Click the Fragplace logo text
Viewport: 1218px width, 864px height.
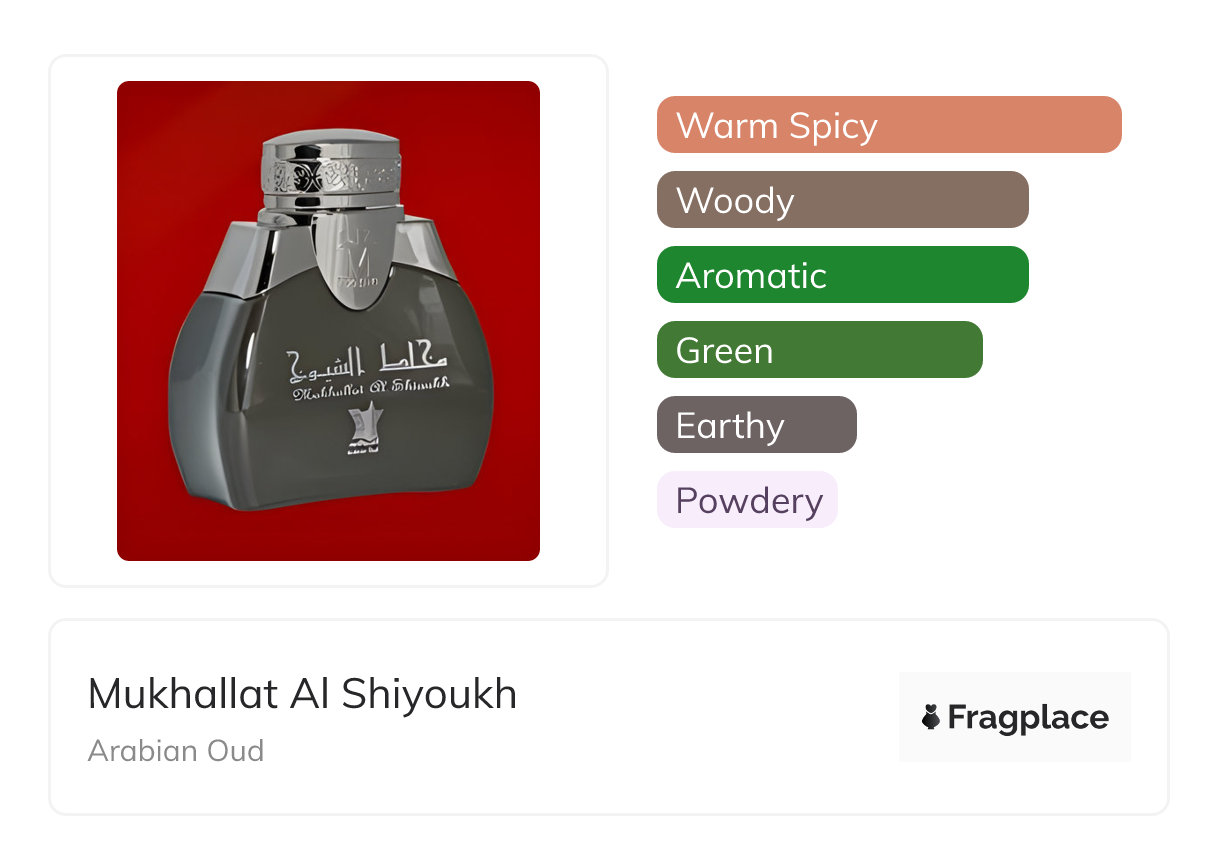point(1027,717)
